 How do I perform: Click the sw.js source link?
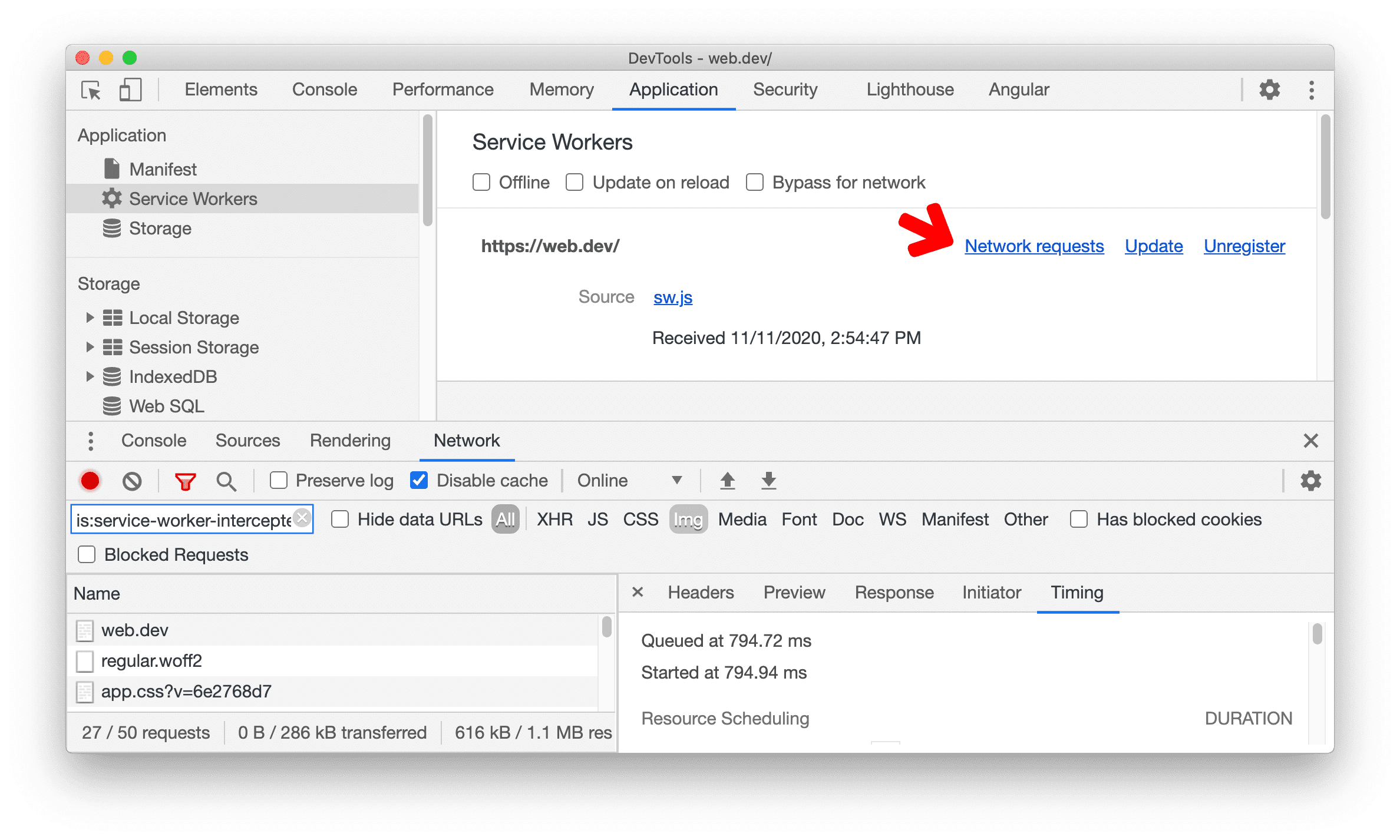(672, 297)
